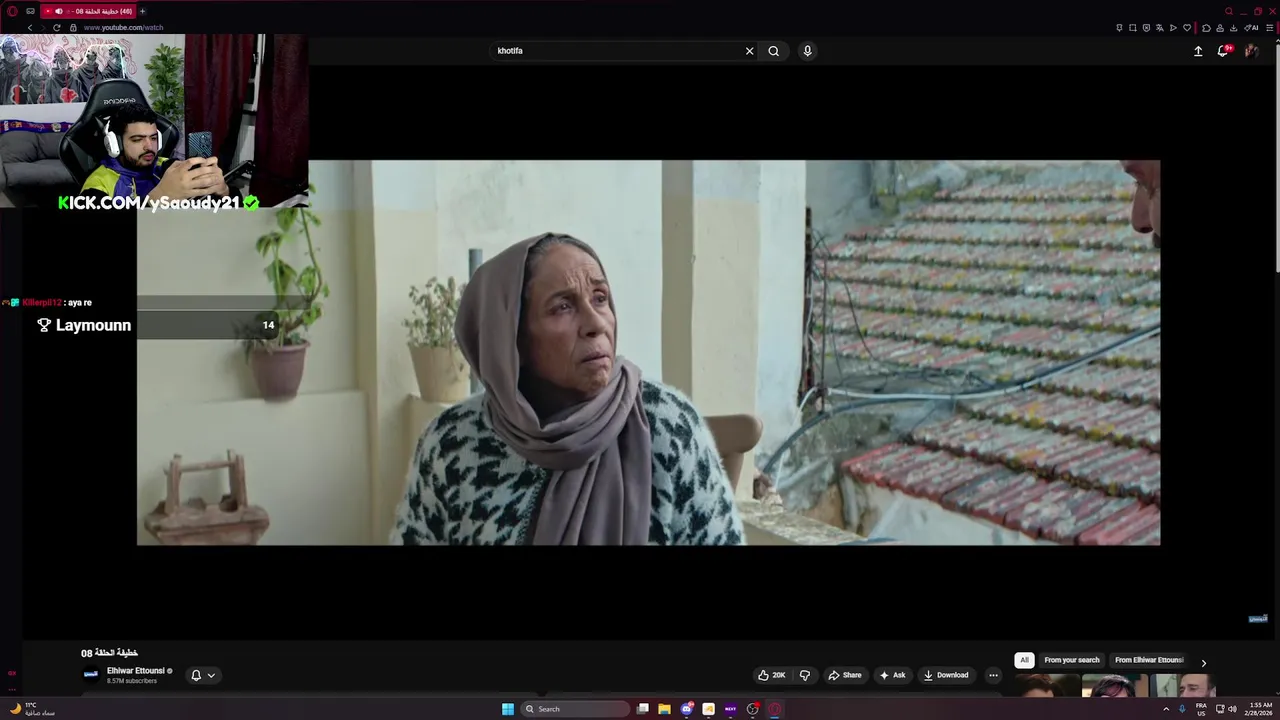
Task: Switch to Opera GX on taskbar
Action: click(775, 709)
